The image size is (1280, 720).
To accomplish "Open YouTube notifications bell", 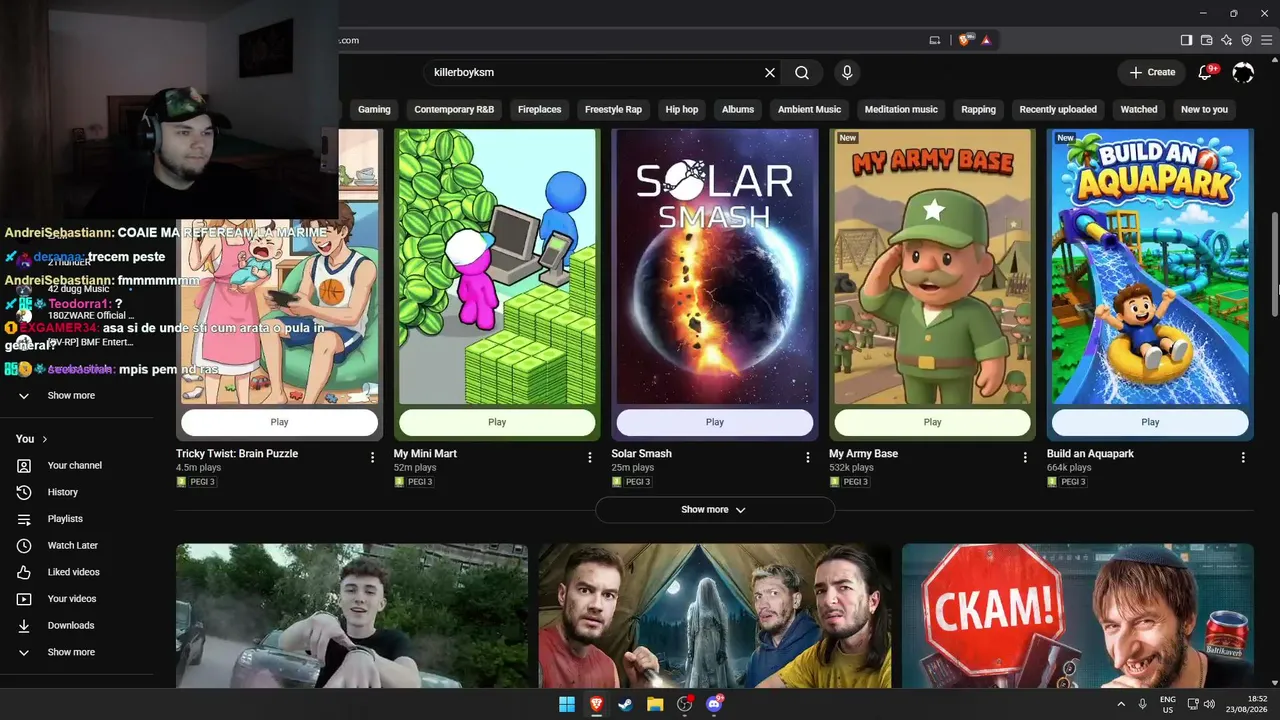I will click(x=1206, y=72).
